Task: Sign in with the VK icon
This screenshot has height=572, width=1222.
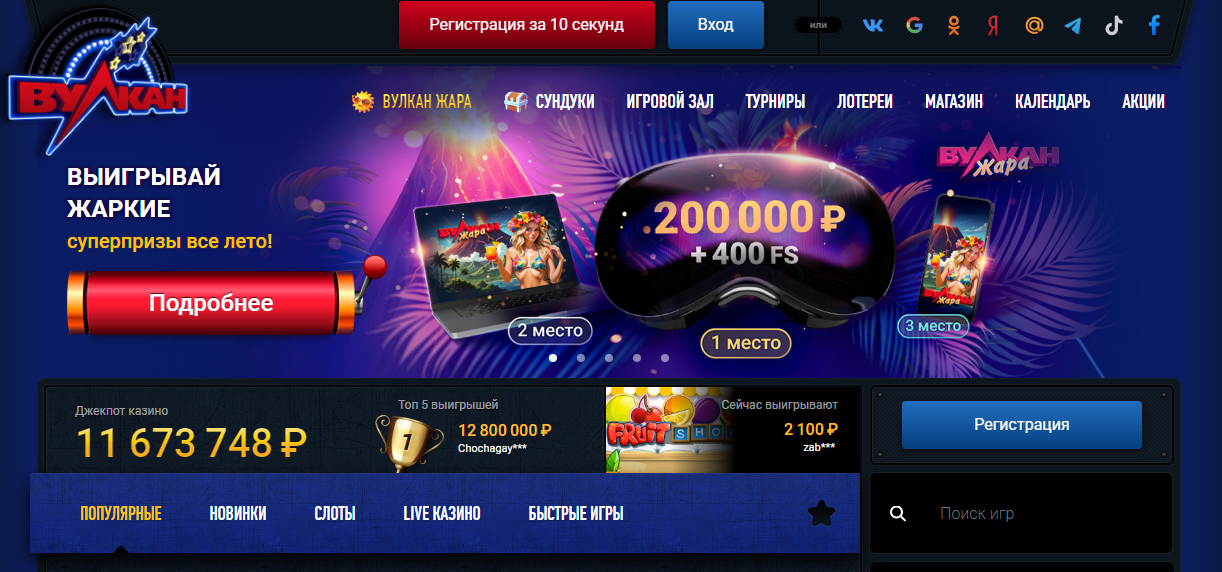Action: (873, 25)
